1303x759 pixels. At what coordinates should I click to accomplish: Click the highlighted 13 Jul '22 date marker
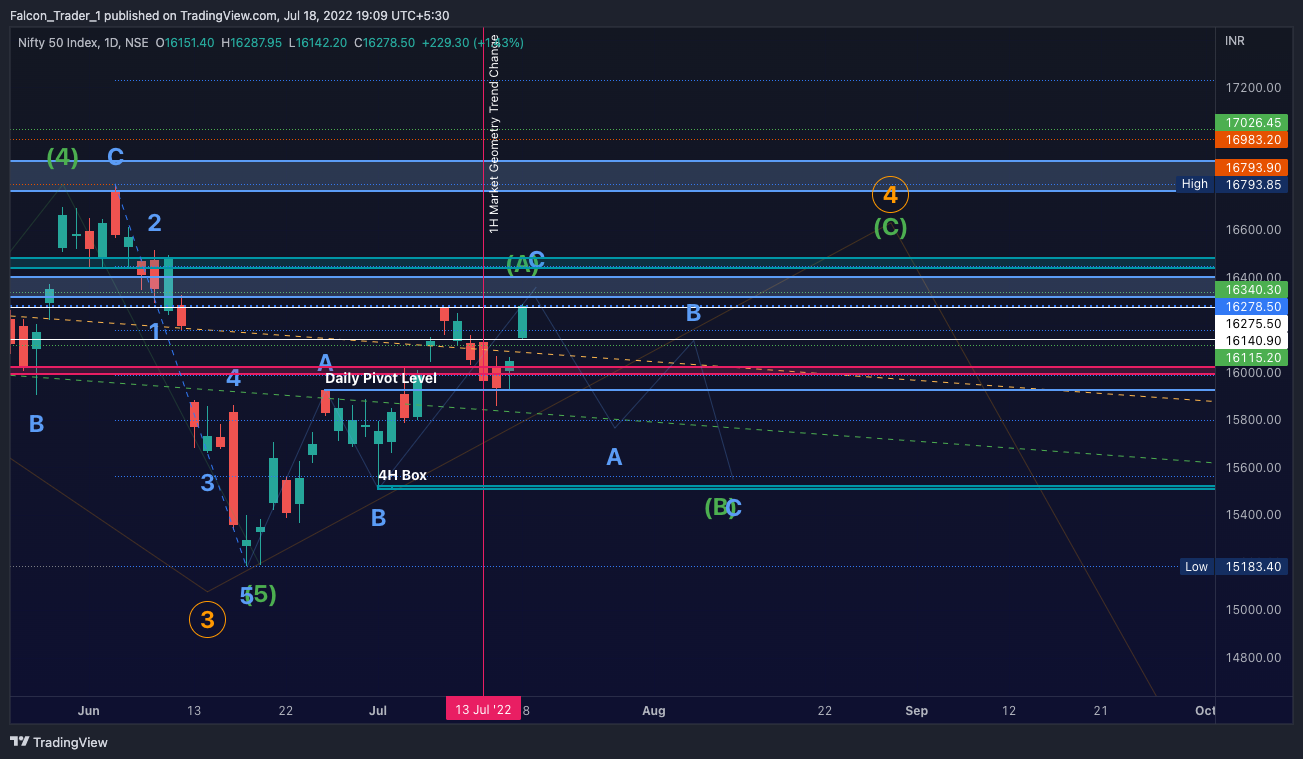click(x=484, y=710)
